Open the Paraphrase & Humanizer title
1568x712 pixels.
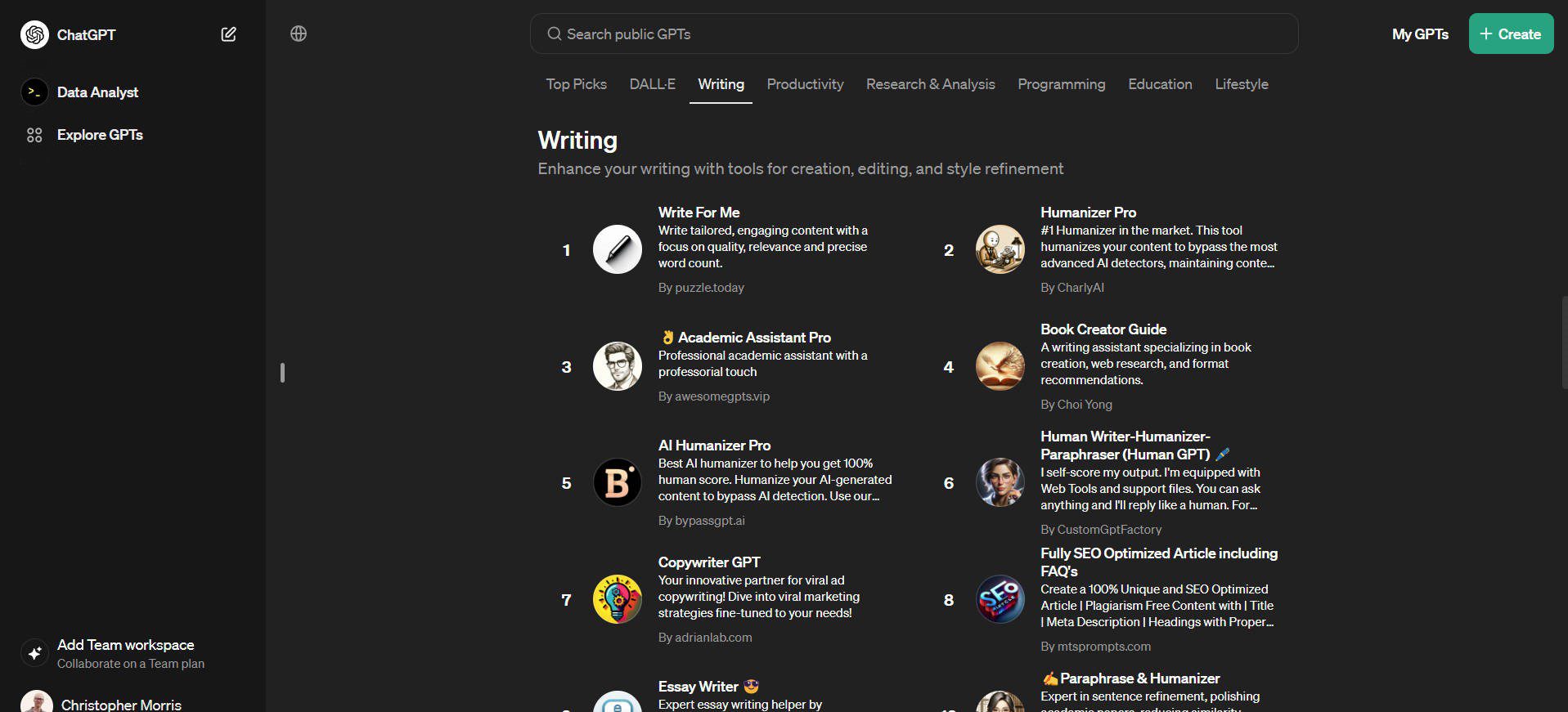1130,678
